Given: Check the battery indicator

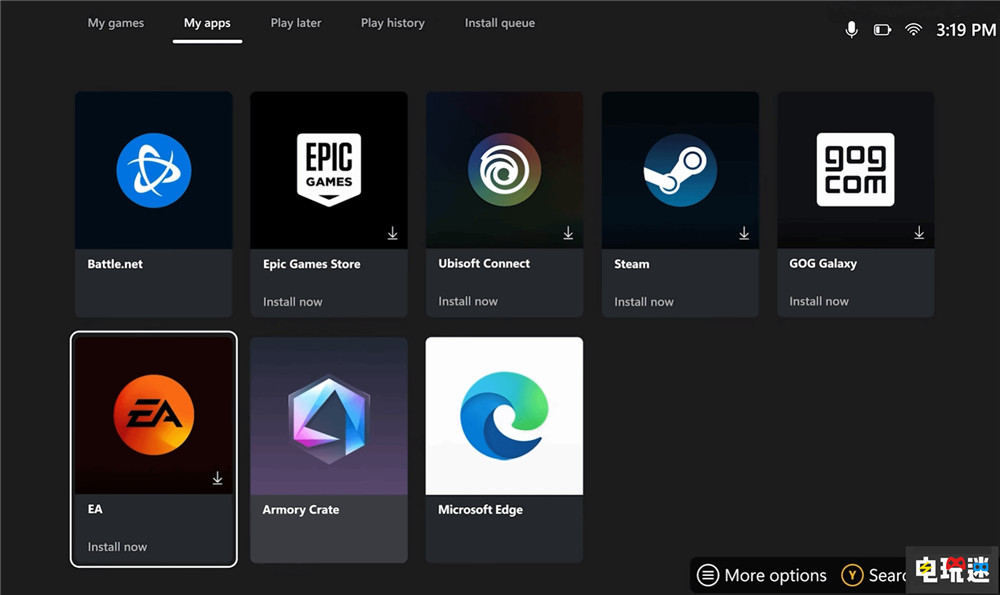Looking at the screenshot, I should pyautogui.click(x=881, y=29).
